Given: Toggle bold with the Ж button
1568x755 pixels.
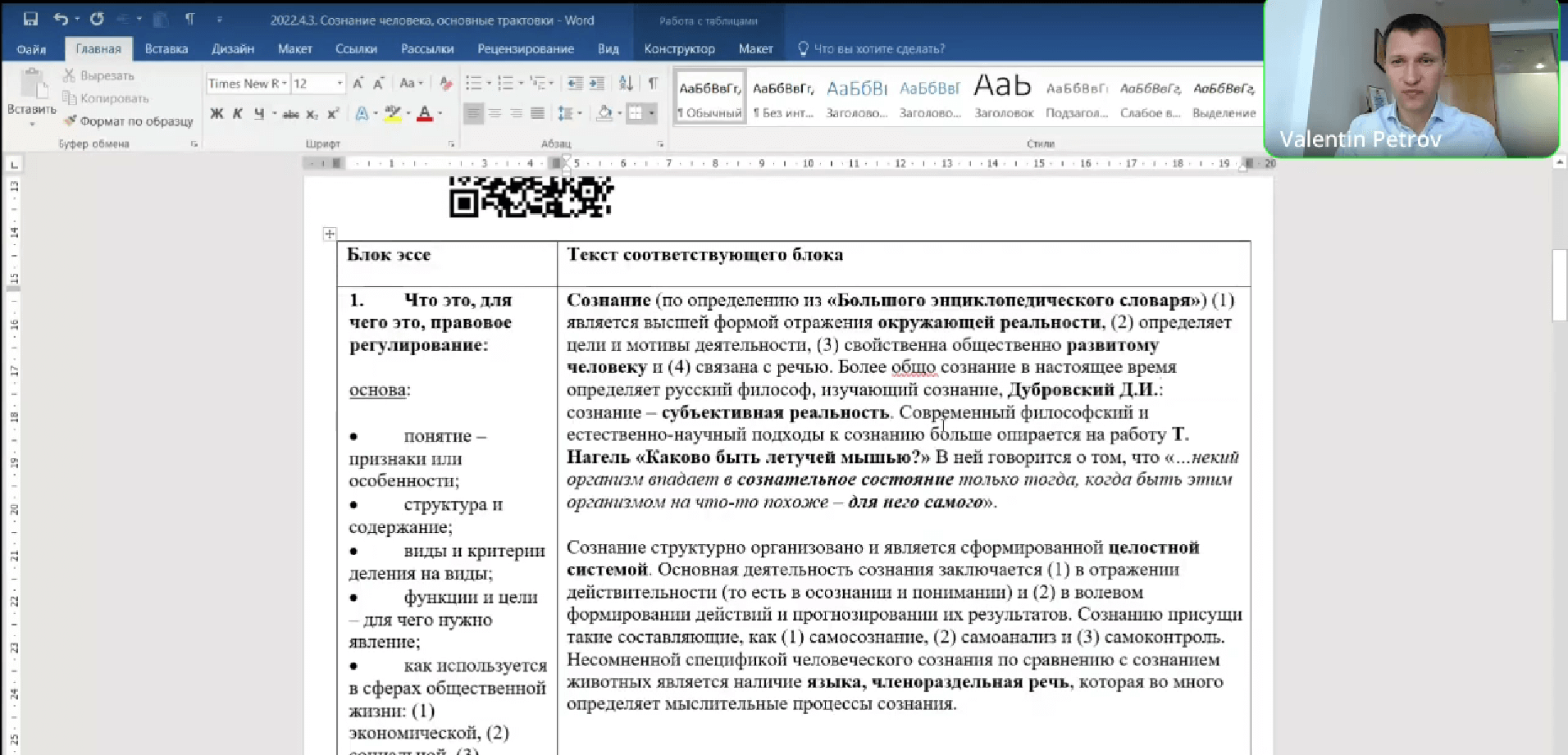Looking at the screenshot, I should [x=216, y=114].
